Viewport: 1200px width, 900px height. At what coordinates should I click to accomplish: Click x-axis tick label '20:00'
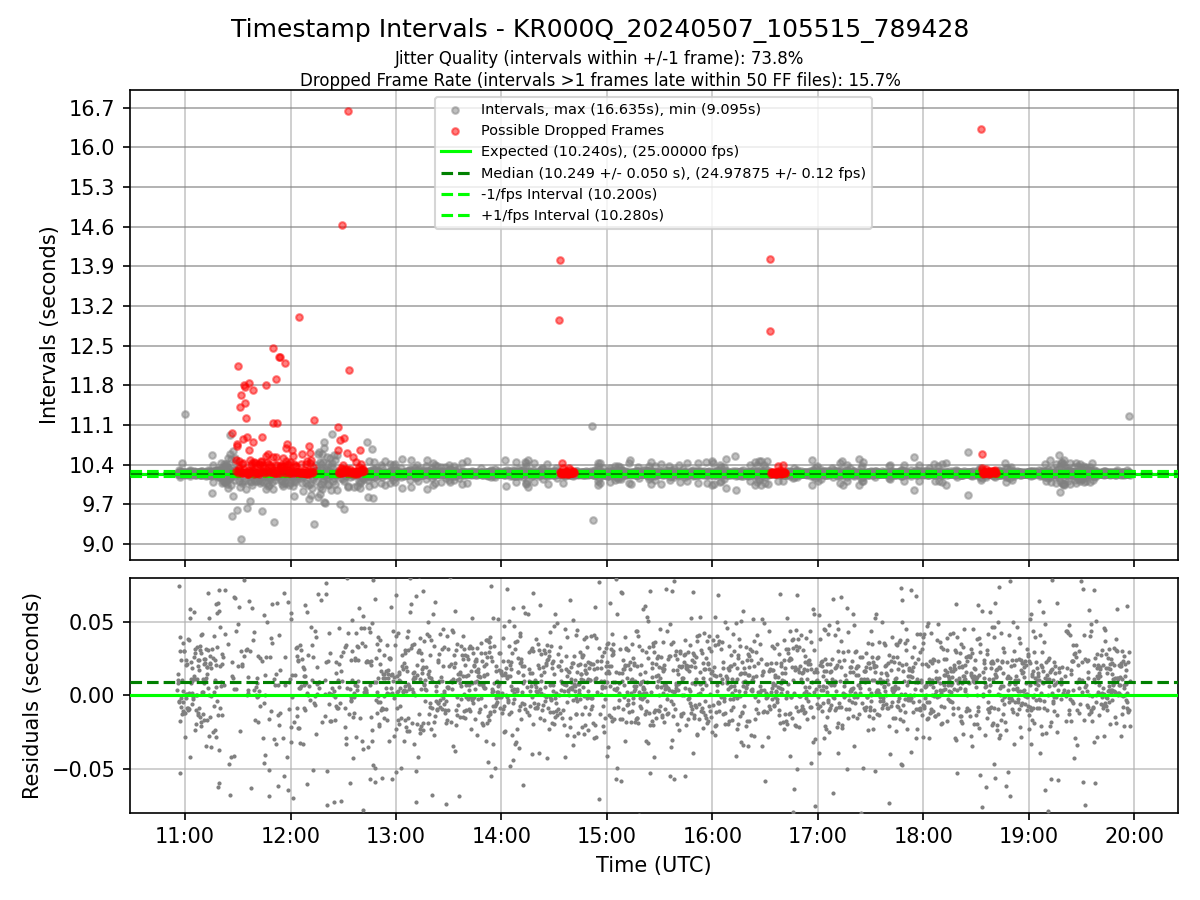click(x=1134, y=835)
